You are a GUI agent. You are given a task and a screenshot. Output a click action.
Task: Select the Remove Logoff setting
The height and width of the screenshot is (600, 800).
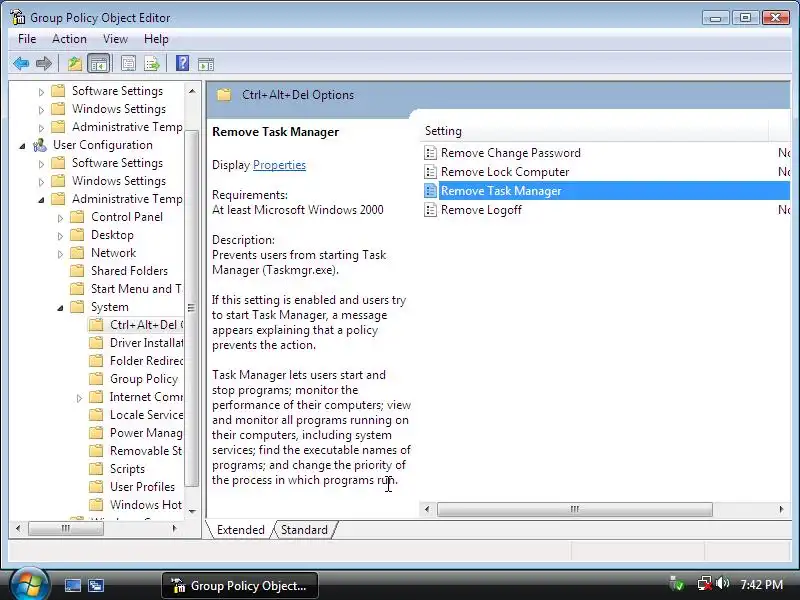(x=481, y=210)
